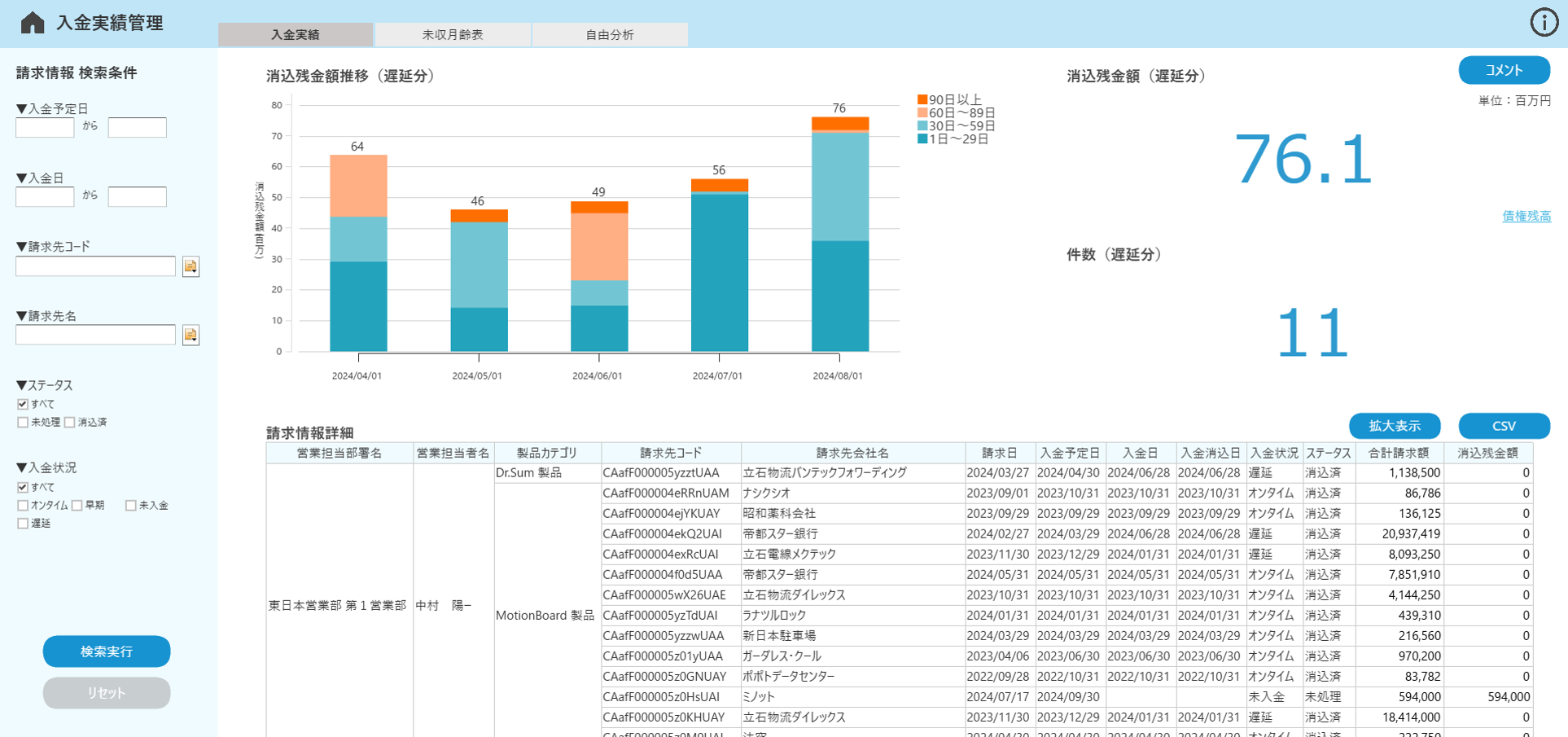This screenshot has width=1568, height=737.
Task: Select 2024/08/01 chart bar
Action: pyautogui.click(x=840, y=235)
